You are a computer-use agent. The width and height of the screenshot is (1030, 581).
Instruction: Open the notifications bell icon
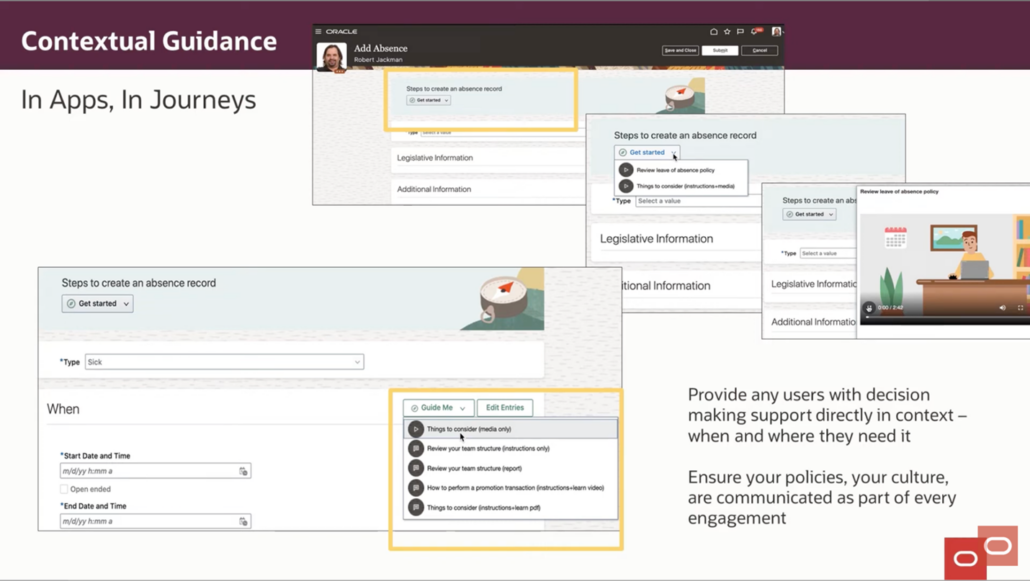pos(753,31)
